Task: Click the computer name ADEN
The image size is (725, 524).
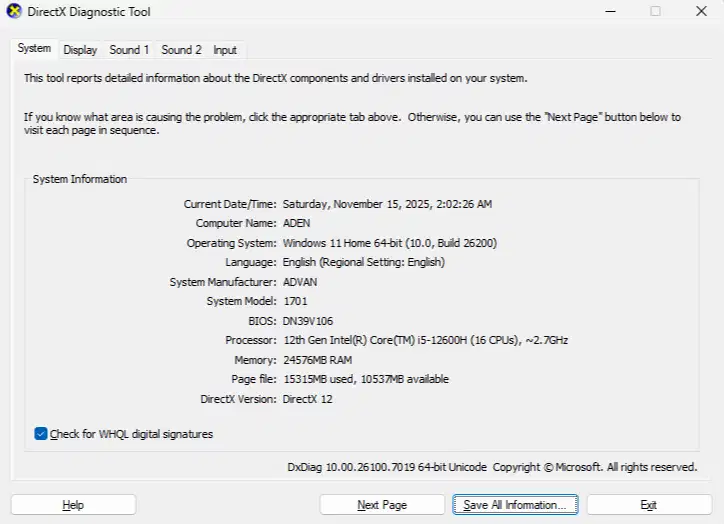Action: point(296,223)
